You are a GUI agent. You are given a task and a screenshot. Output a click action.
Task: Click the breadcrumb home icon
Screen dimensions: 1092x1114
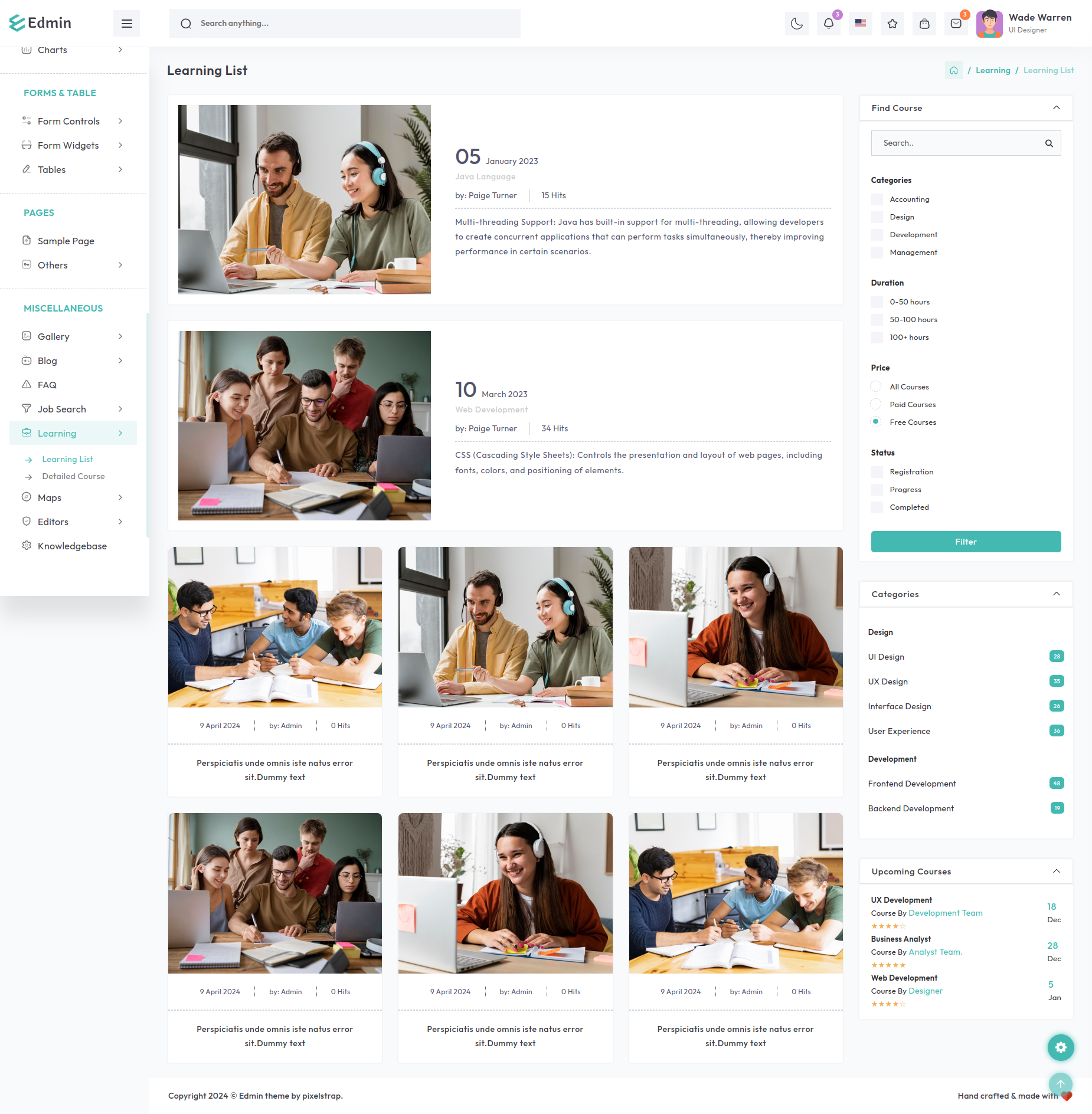coord(954,70)
